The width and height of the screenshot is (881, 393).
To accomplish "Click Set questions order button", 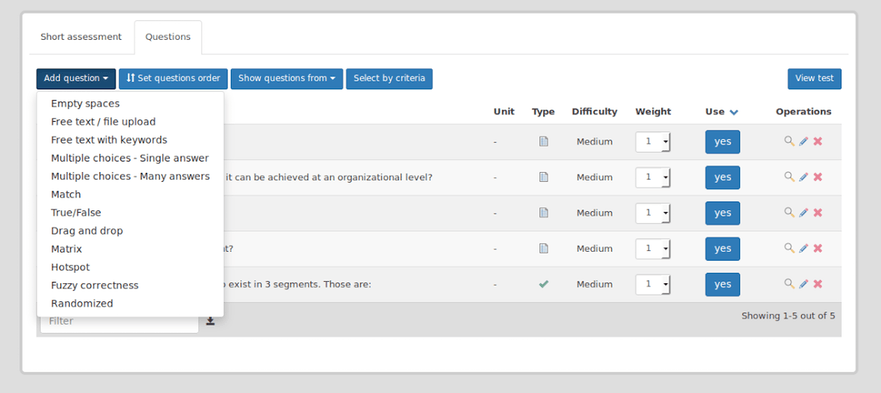I will [x=173, y=79].
